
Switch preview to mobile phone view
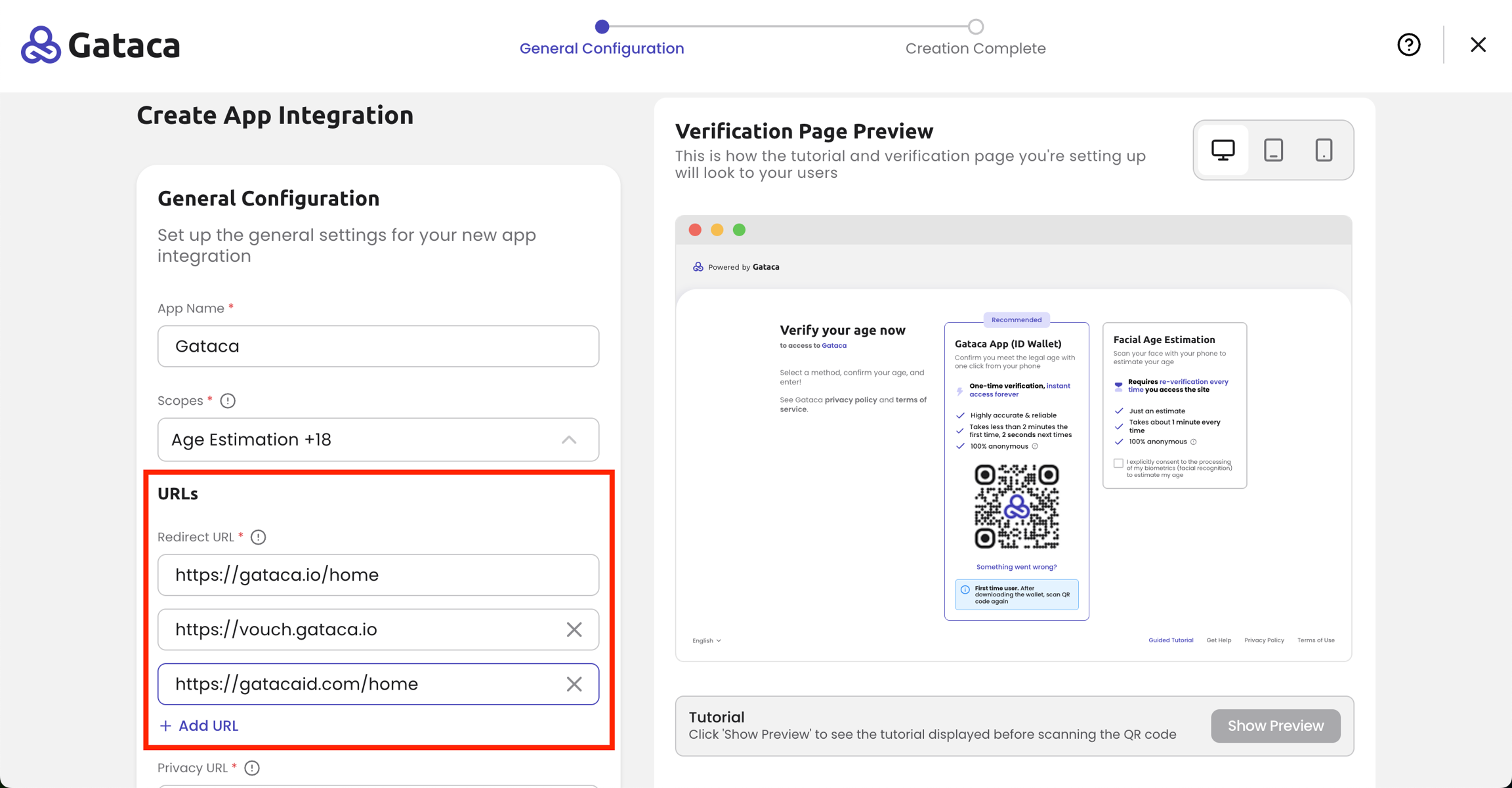click(x=1324, y=150)
